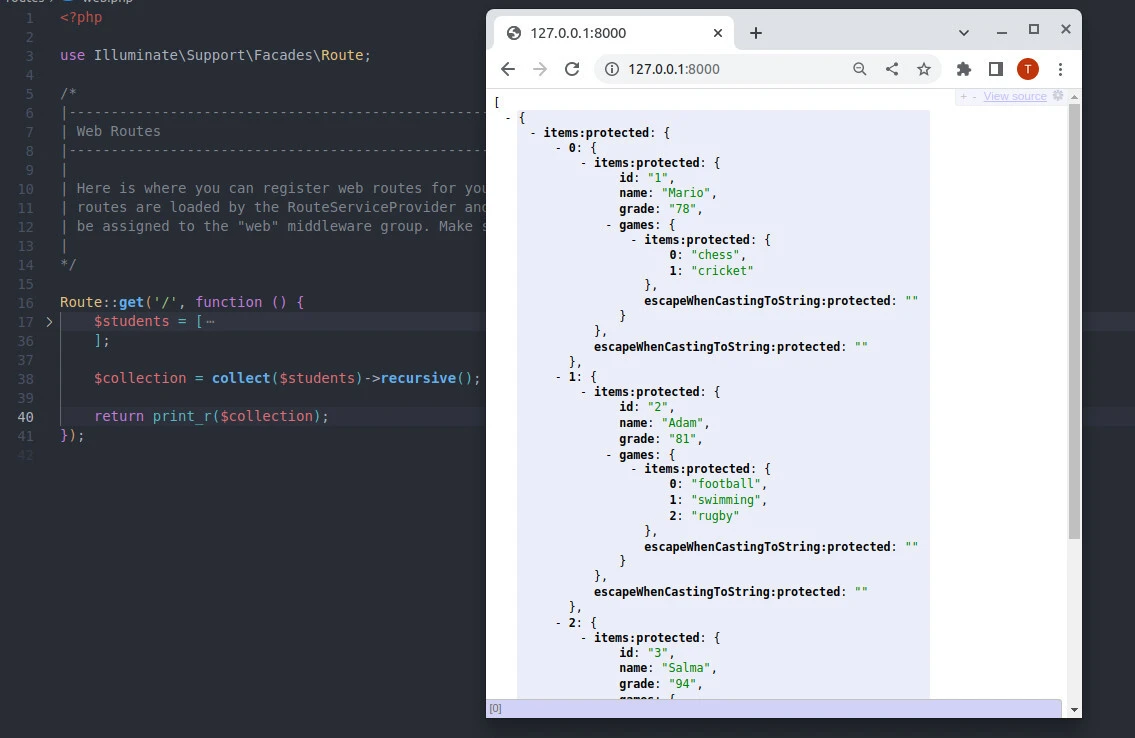Collapse the student entry keyed 1 in JSON
This screenshot has height=738, width=1135.
(x=559, y=377)
